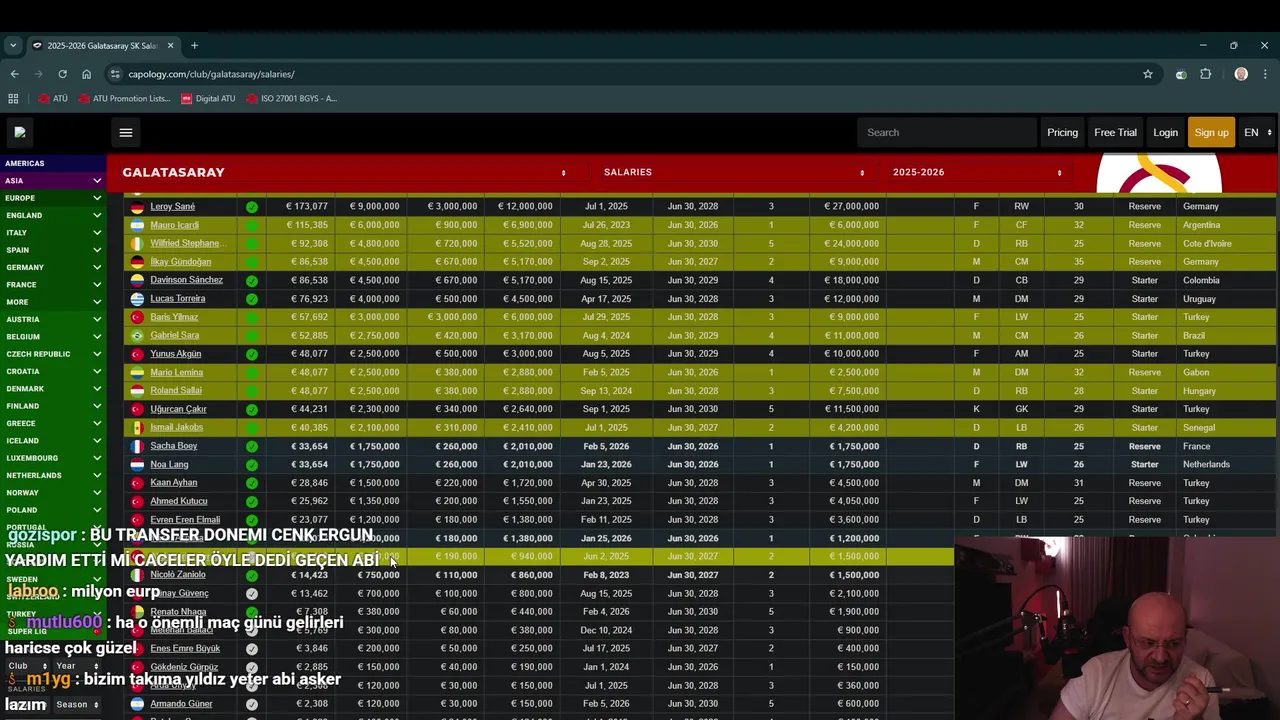Open the Login page
The height and width of the screenshot is (720, 1280).
1165,132
